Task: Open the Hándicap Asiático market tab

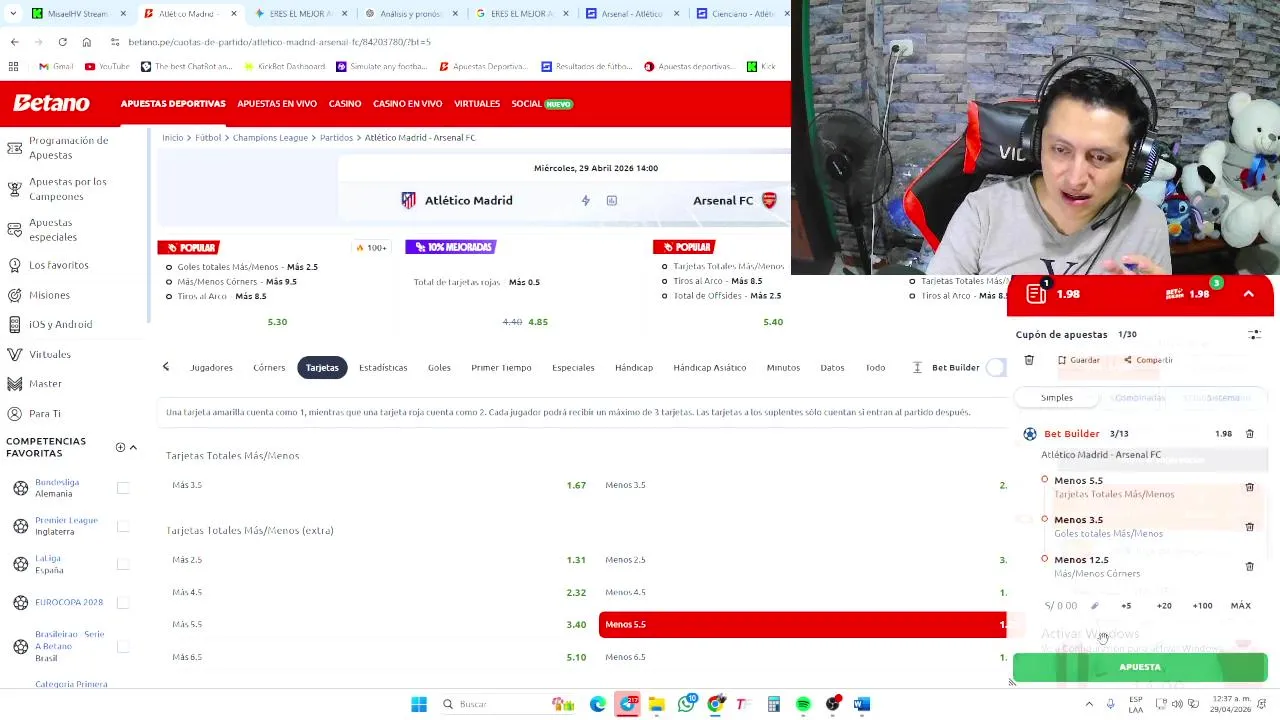Action: coord(709,368)
